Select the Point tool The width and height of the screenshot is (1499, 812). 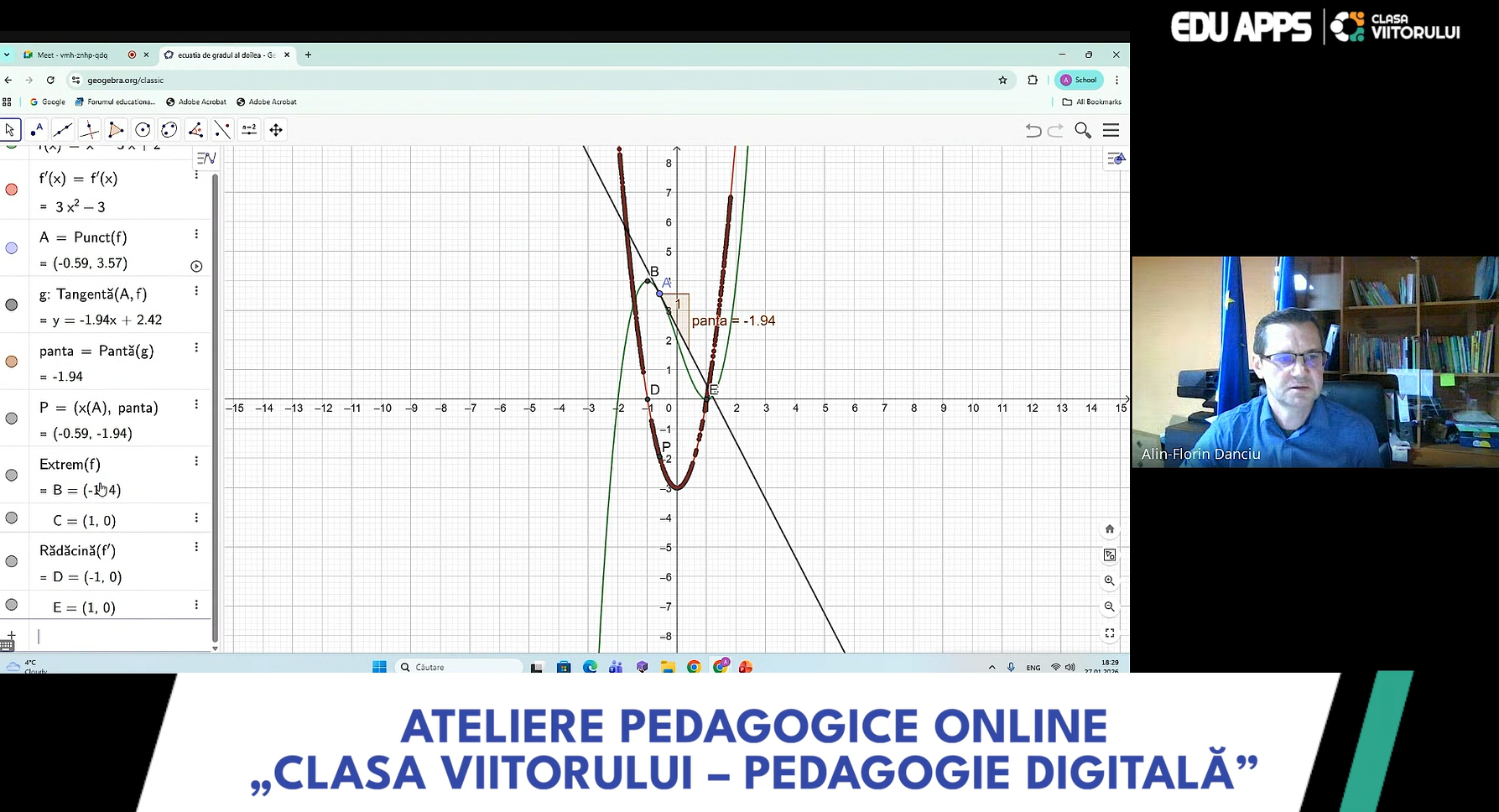pyautogui.click(x=36, y=130)
